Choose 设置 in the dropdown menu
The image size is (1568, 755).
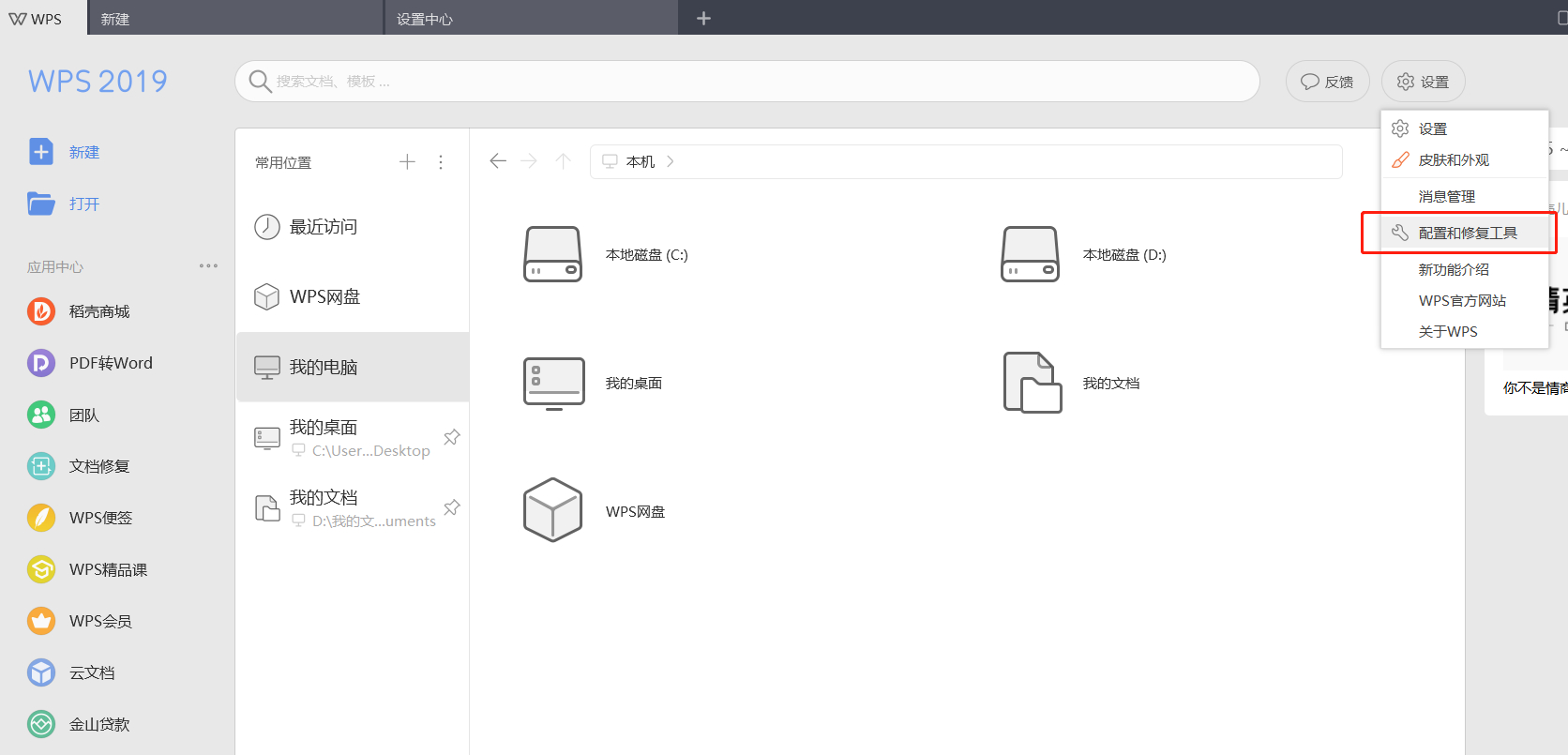pyautogui.click(x=1464, y=128)
